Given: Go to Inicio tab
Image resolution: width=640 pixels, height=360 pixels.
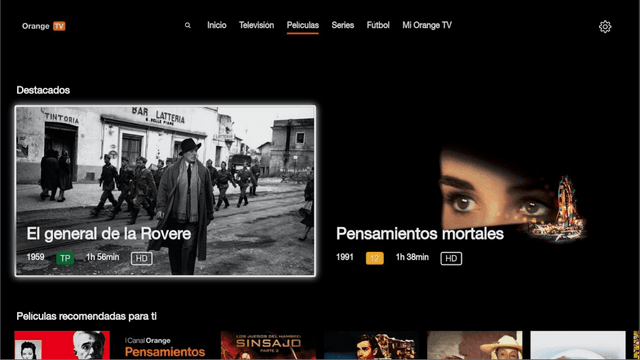Looking at the screenshot, I should click(216, 25).
